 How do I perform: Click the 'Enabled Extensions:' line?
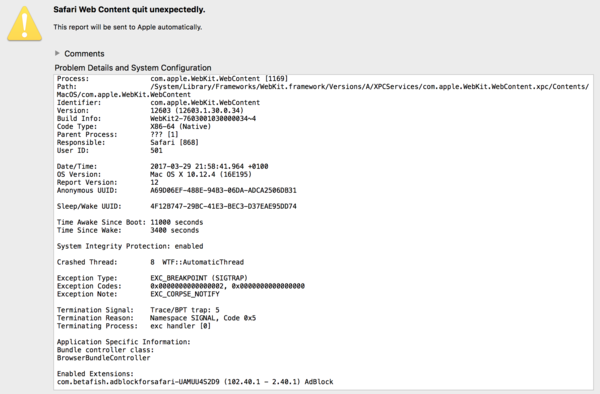(x=95, y=374)
